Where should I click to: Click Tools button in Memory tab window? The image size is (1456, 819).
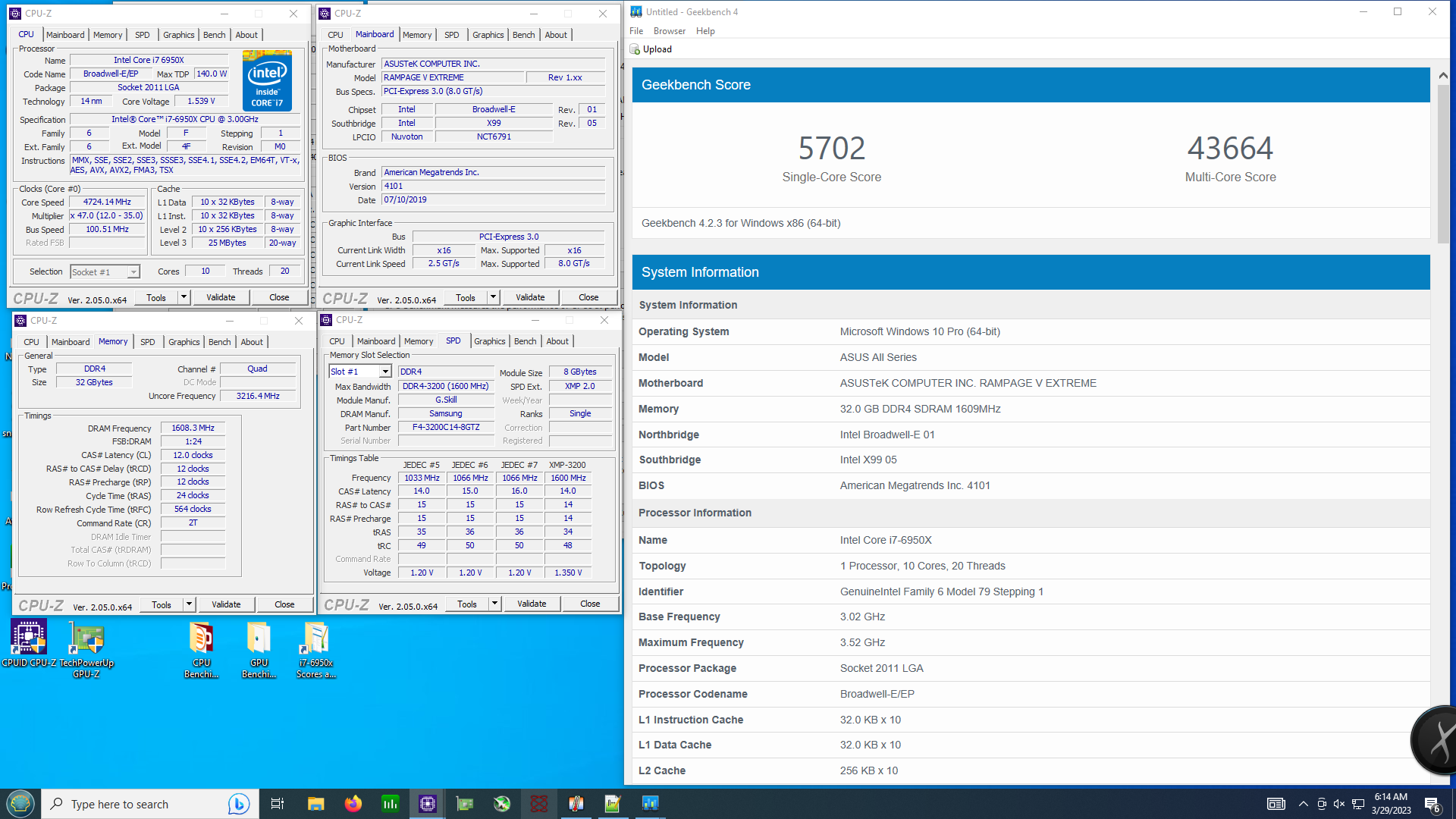(162, 604)
